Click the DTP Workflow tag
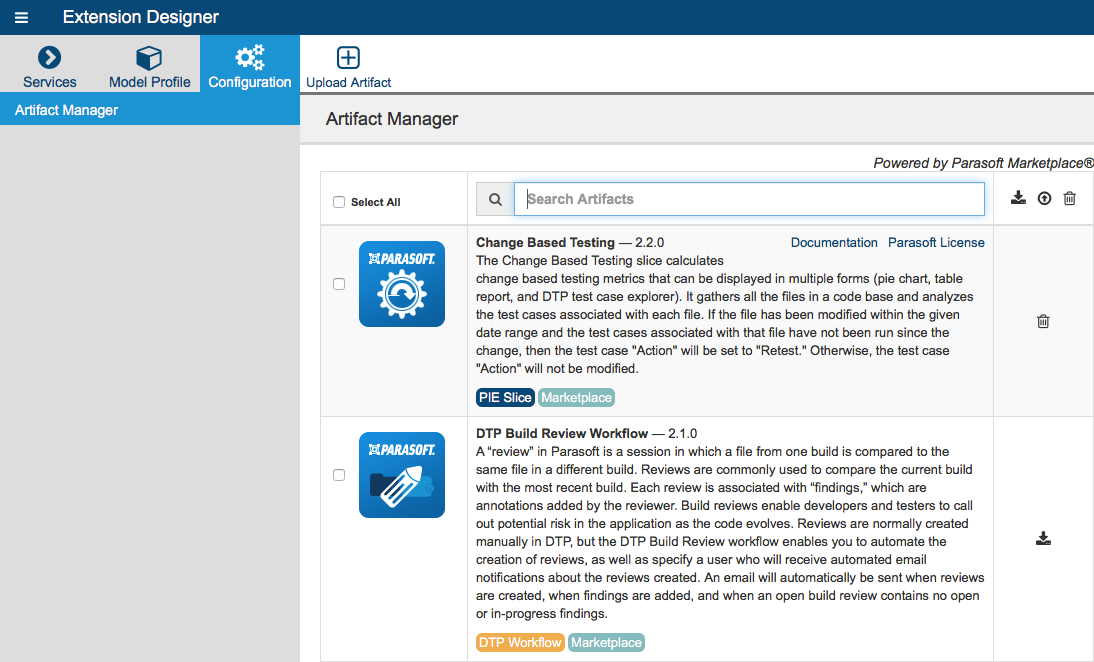Viewport: 1094px width, 662px height. point(520,642)
